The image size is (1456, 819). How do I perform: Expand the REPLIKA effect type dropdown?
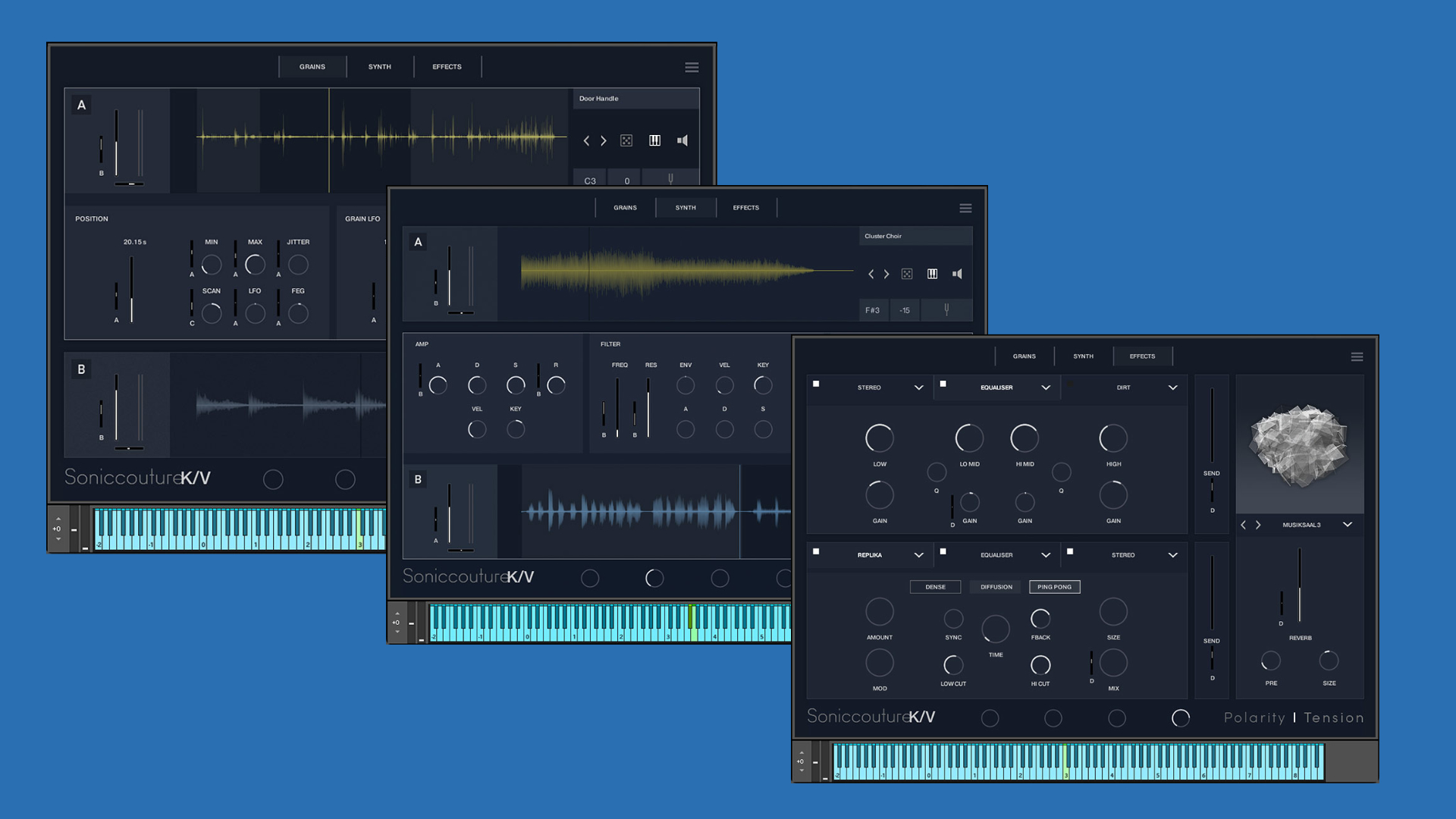[x=918, y=555]
